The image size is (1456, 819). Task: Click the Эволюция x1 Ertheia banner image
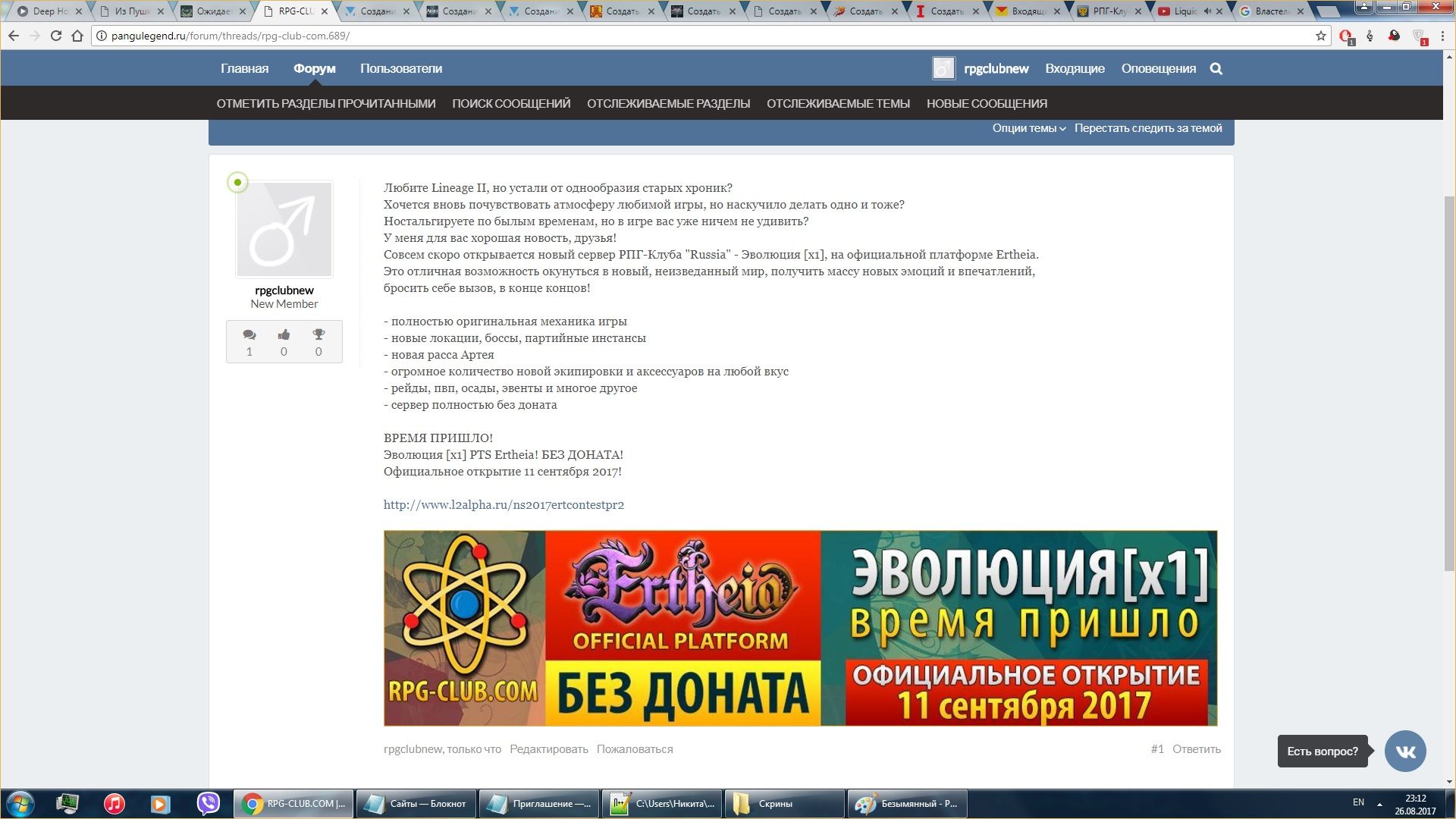click(800, 628)
